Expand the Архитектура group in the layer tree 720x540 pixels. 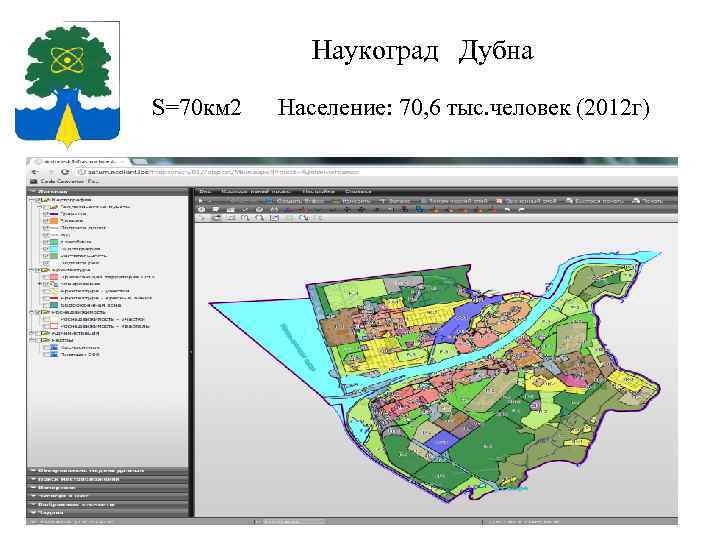click(x=33, y=270)
